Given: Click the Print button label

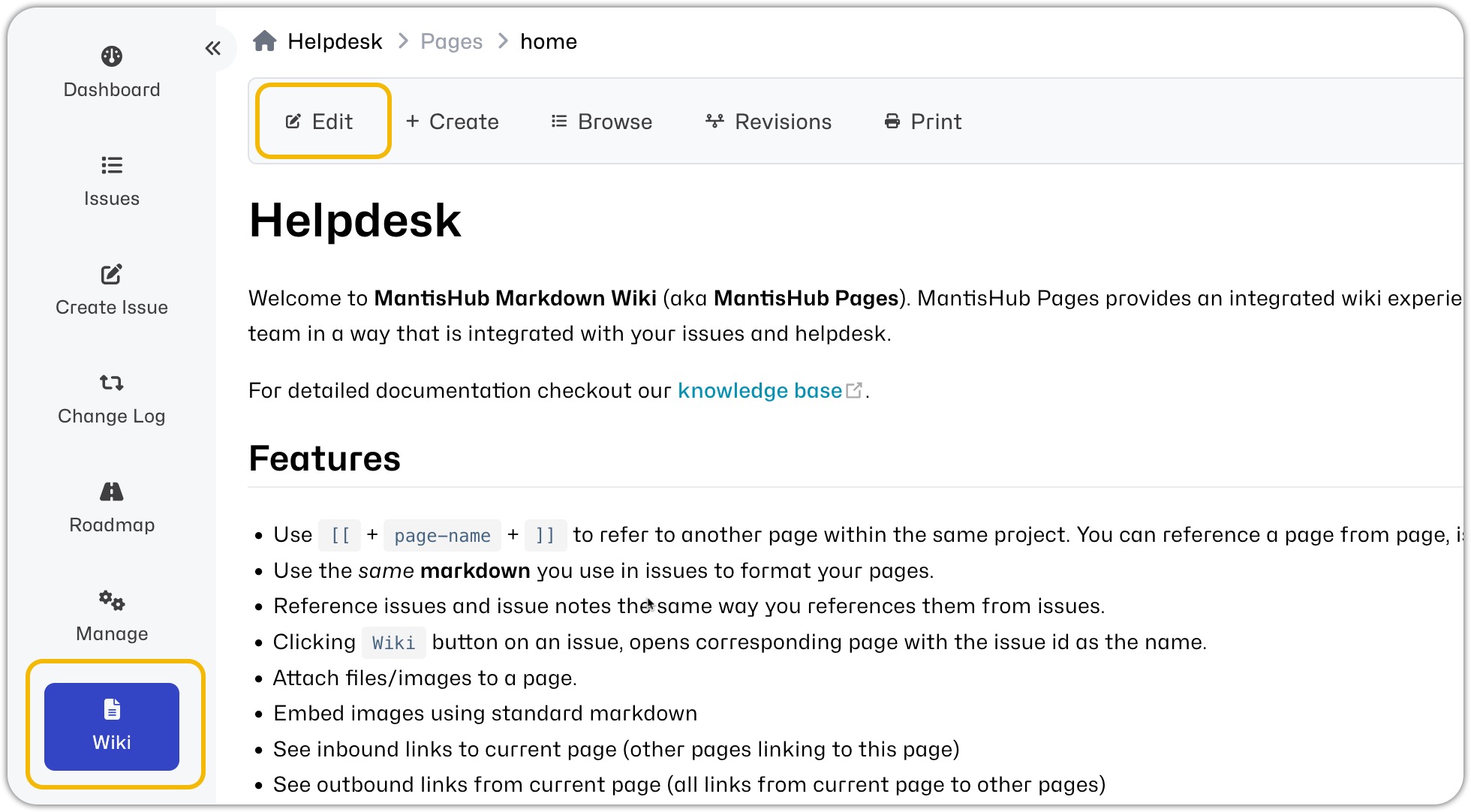Looking at the screenshot, I should pyautogui.click(x=936, y=122).
